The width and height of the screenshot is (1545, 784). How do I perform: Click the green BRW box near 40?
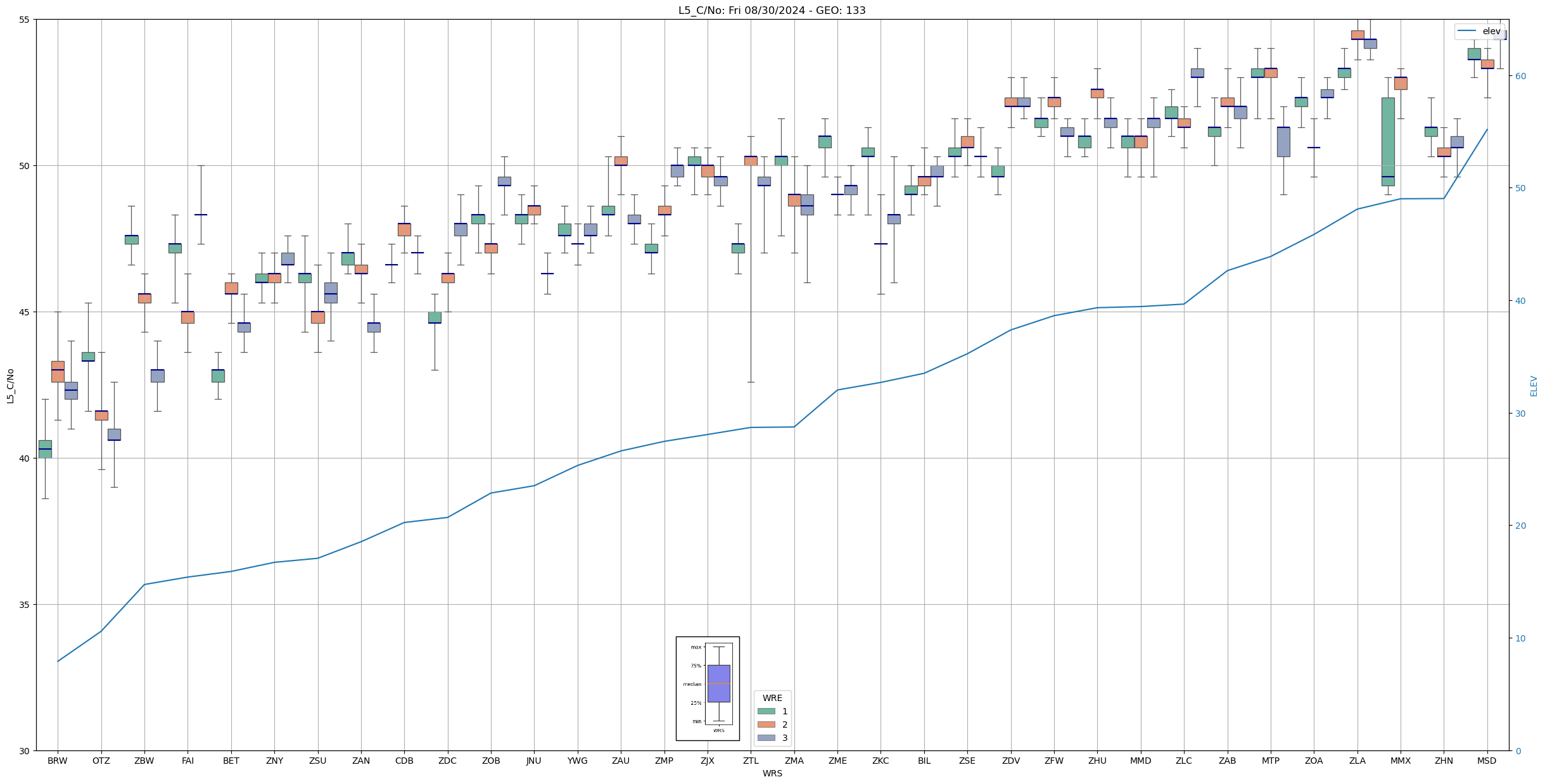tap(45, 449)
